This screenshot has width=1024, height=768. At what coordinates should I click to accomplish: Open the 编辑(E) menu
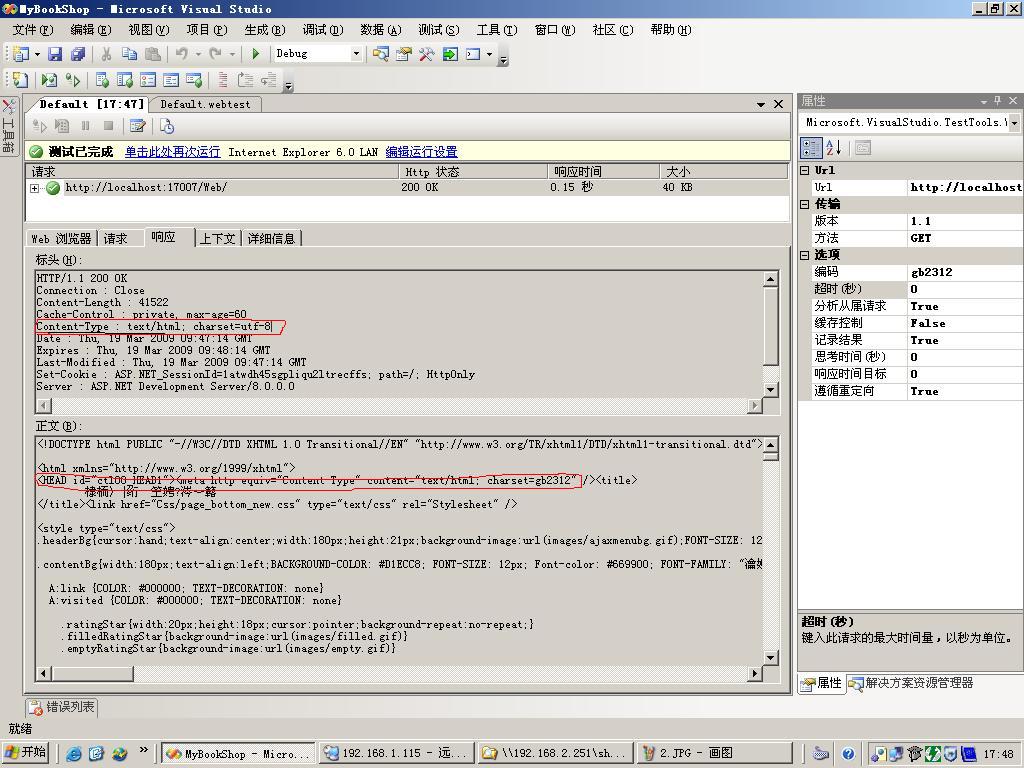point(91,30)
